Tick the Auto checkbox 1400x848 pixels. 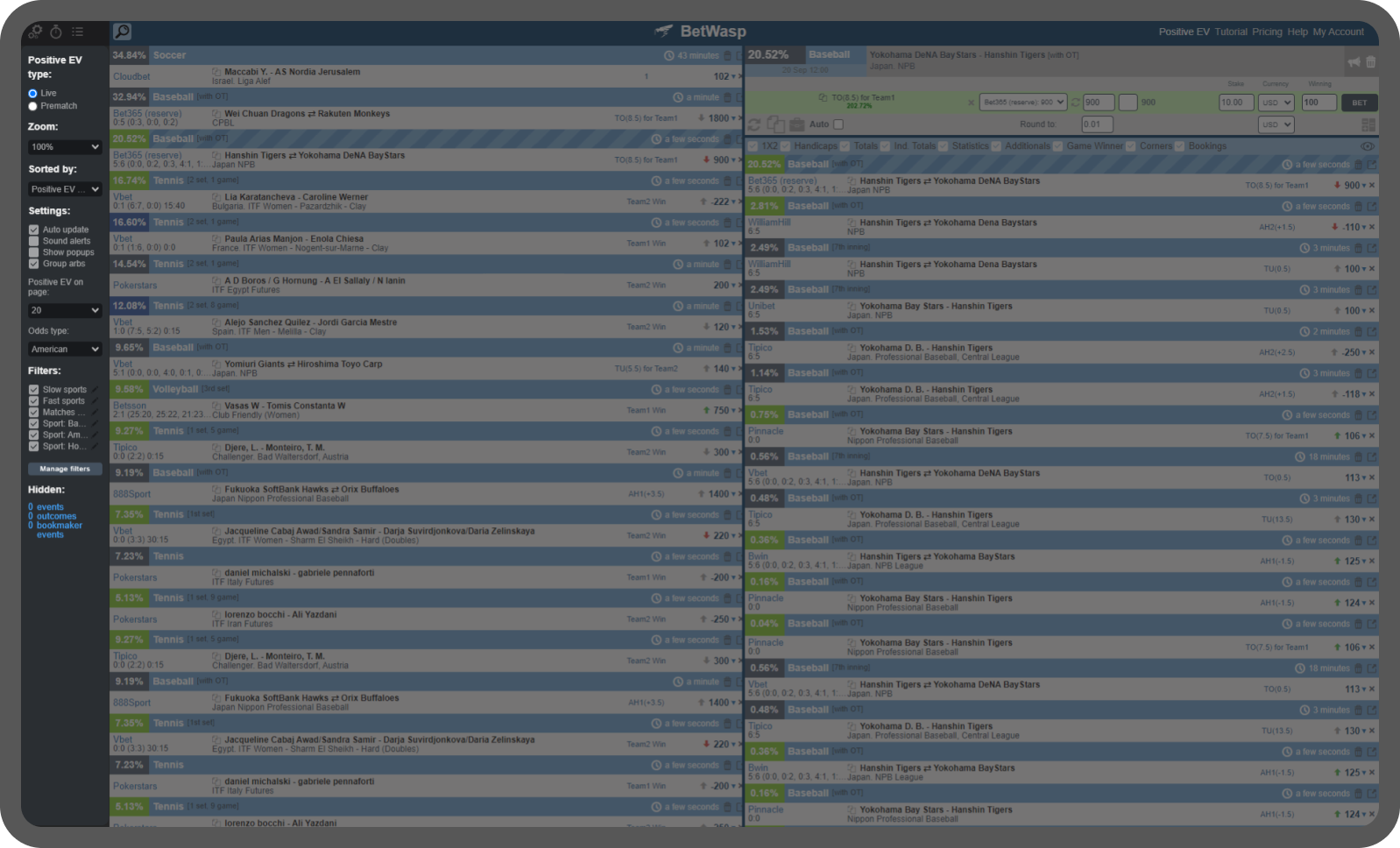coord(838,124)
